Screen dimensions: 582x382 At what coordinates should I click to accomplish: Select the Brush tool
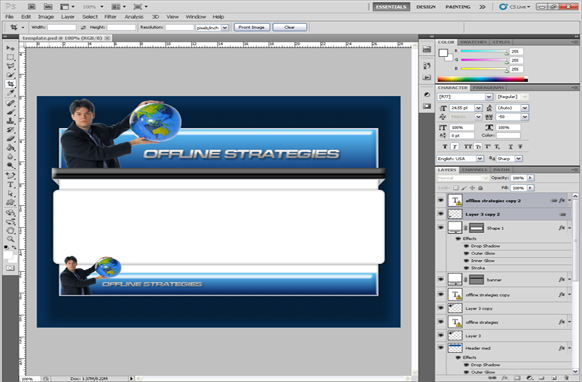pyautogui.click(x=10, y=112)
